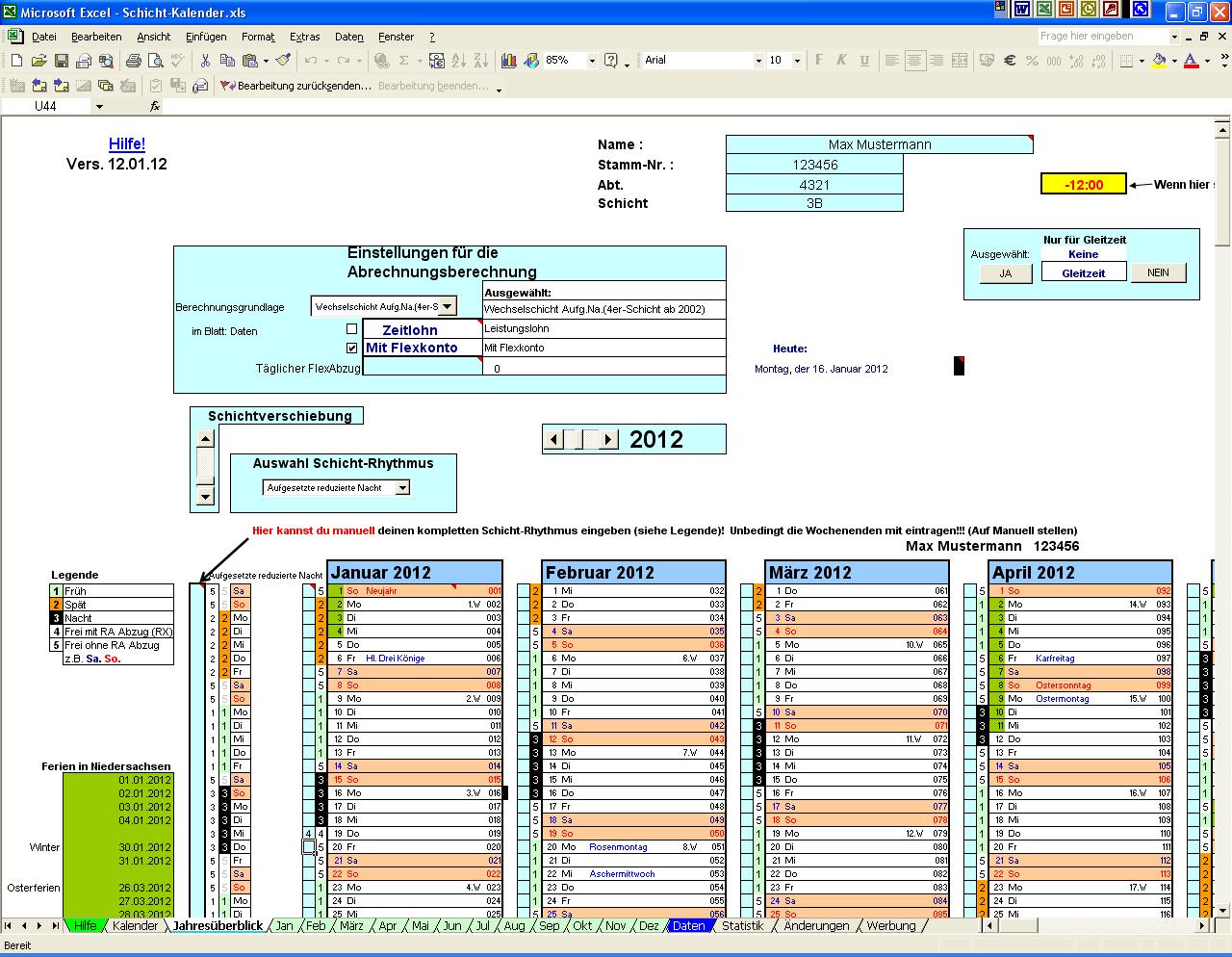Click Schichtverschiebung scroll up arrow
Image resolution: width=1232 pixels, height=957 pixels.
tap(204, 438)
